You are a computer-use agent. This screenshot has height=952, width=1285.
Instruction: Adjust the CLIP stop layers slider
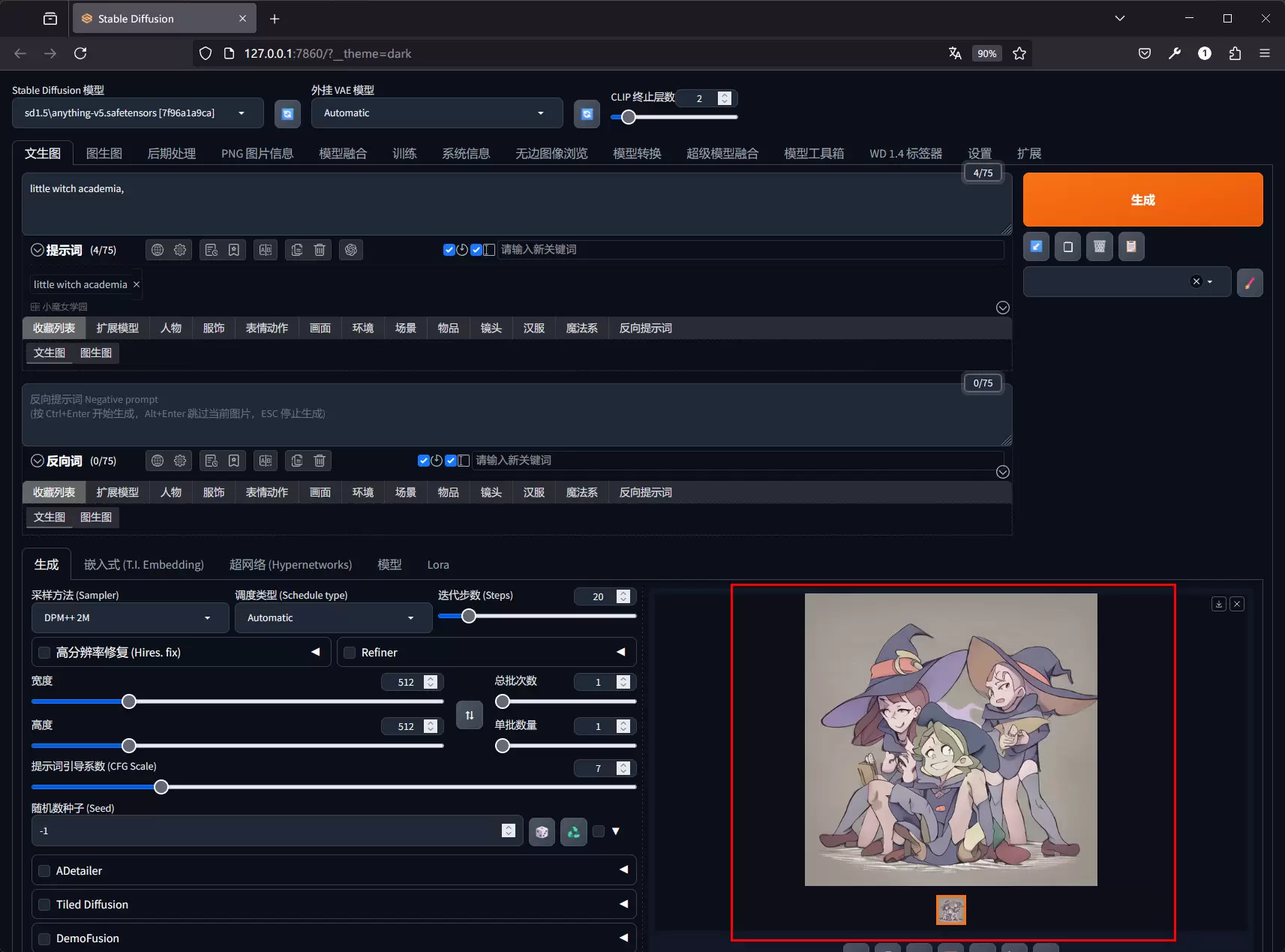click(629, 116)
